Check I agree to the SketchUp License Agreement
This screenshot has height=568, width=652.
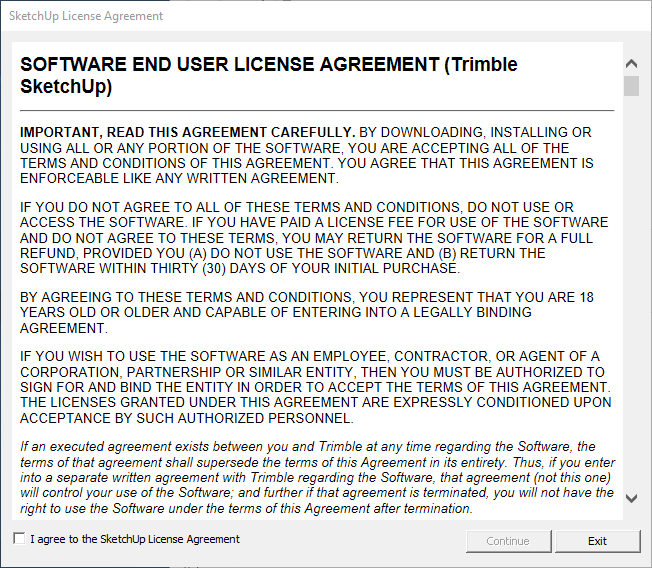[x=19, y=538]
